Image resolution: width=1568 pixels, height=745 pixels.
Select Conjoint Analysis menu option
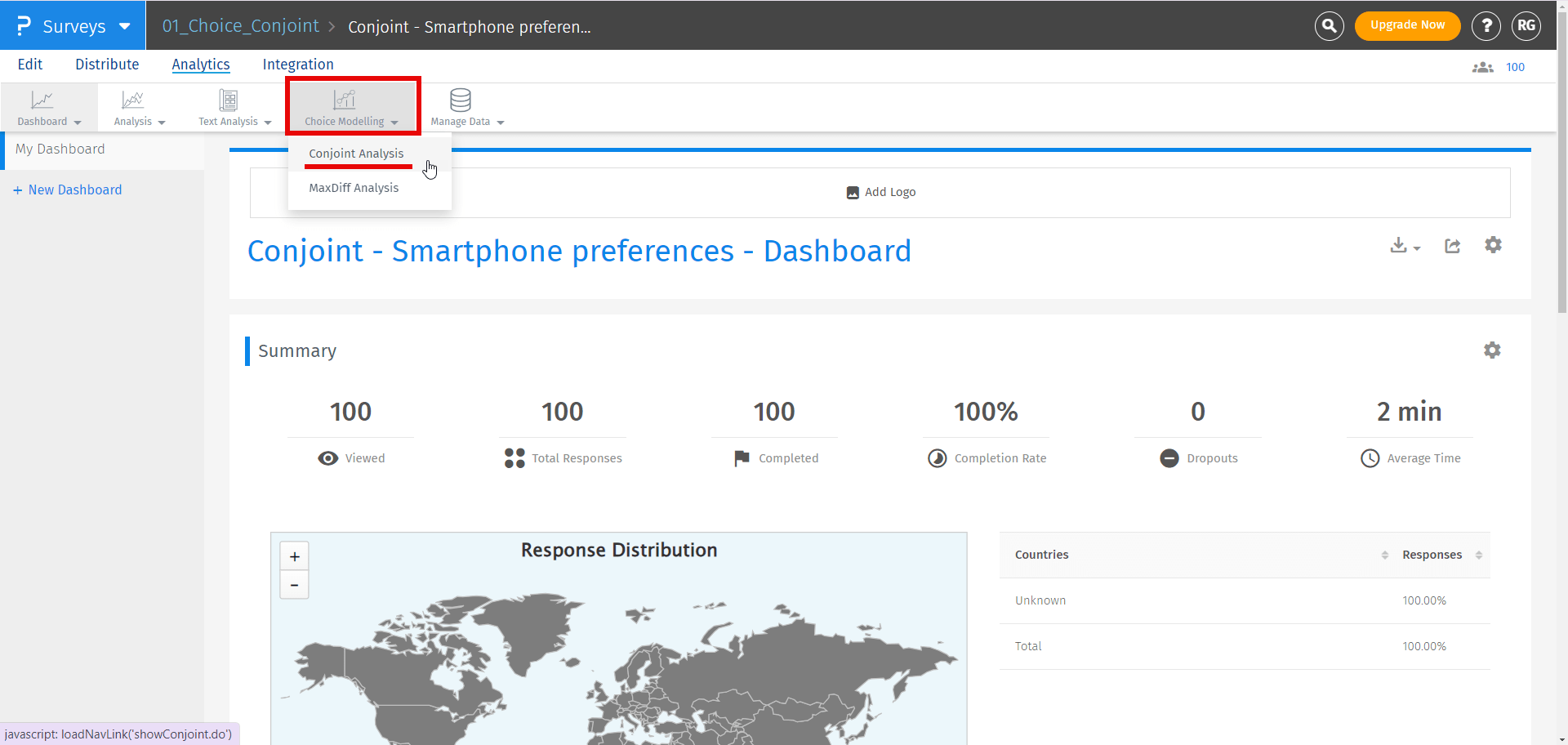pos(356,154)
